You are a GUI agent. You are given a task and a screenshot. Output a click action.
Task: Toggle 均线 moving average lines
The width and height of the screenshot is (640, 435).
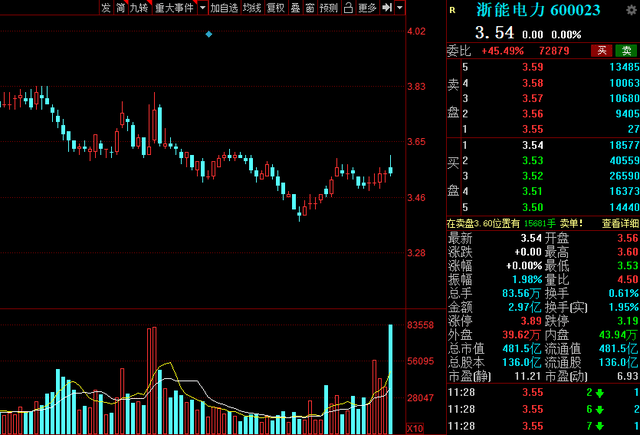[252, 8]
